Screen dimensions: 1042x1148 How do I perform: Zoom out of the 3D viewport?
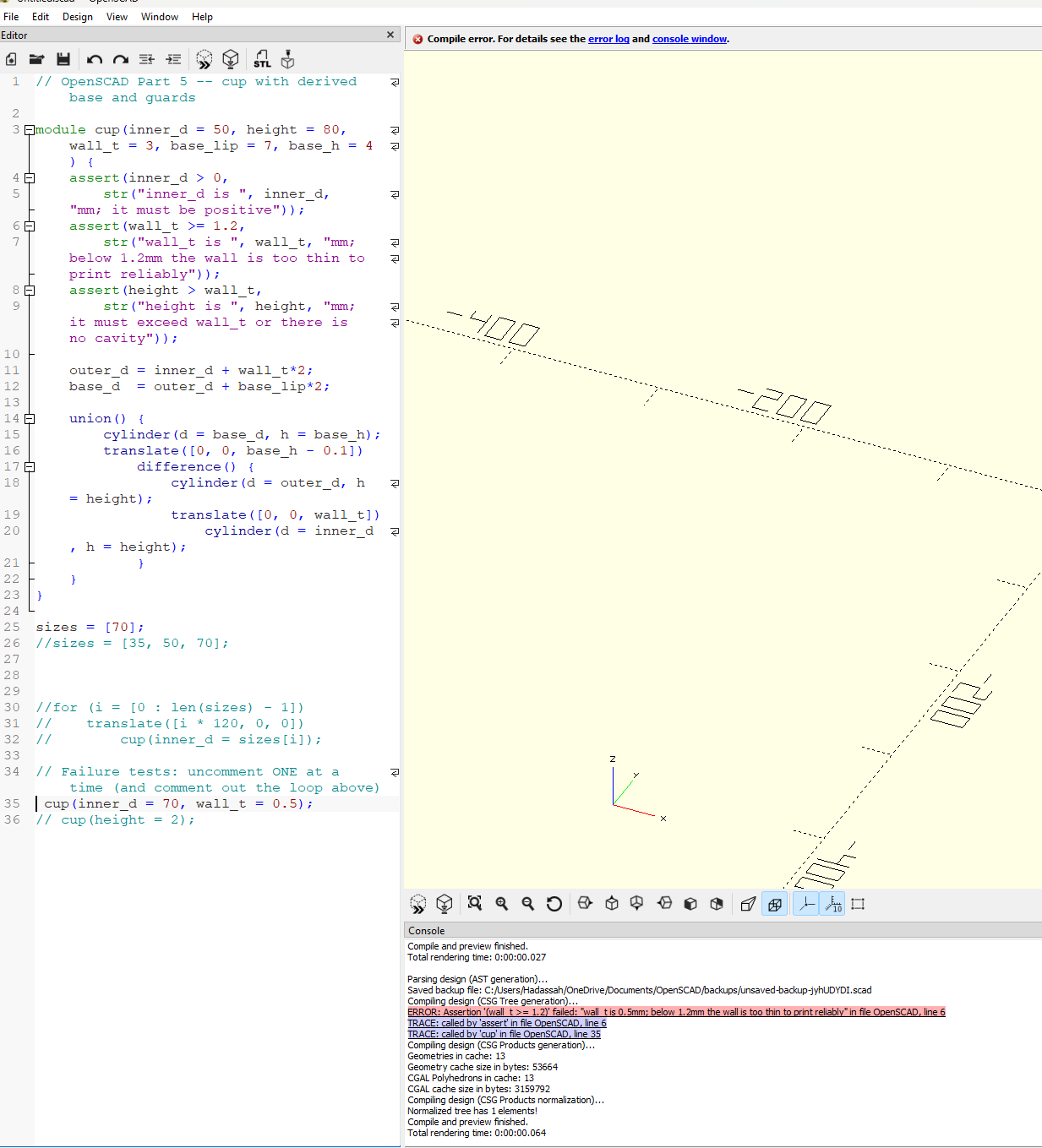coord(528,904)
